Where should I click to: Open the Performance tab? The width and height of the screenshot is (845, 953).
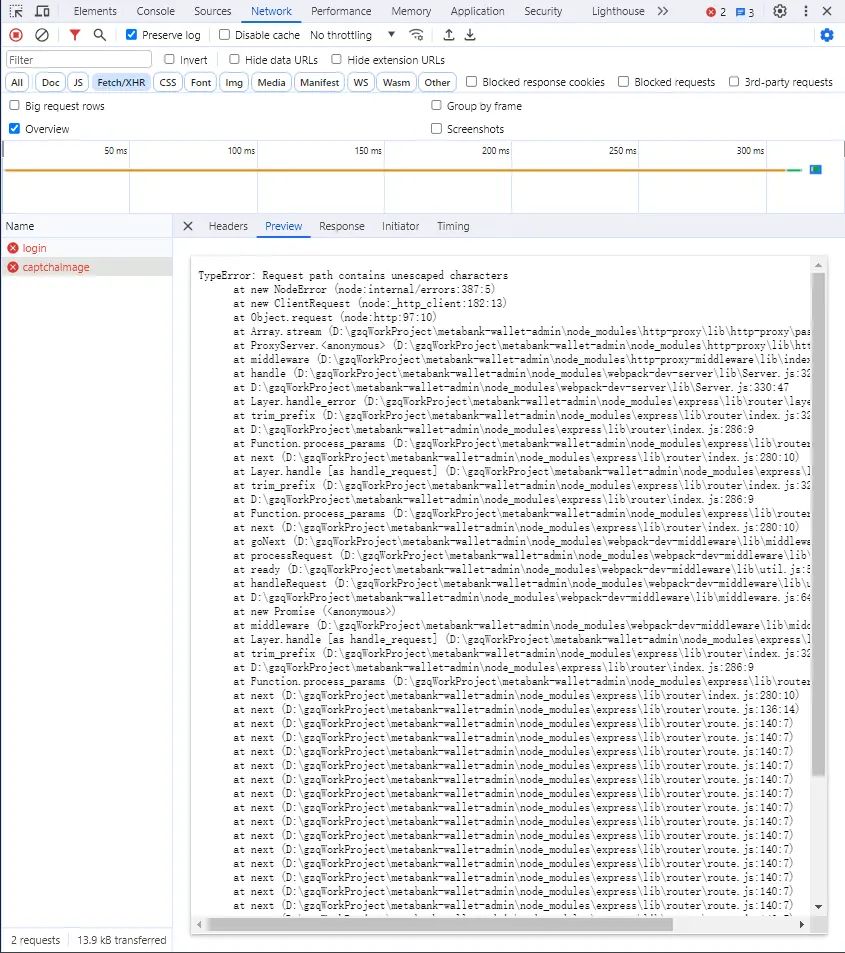[341, 11]
